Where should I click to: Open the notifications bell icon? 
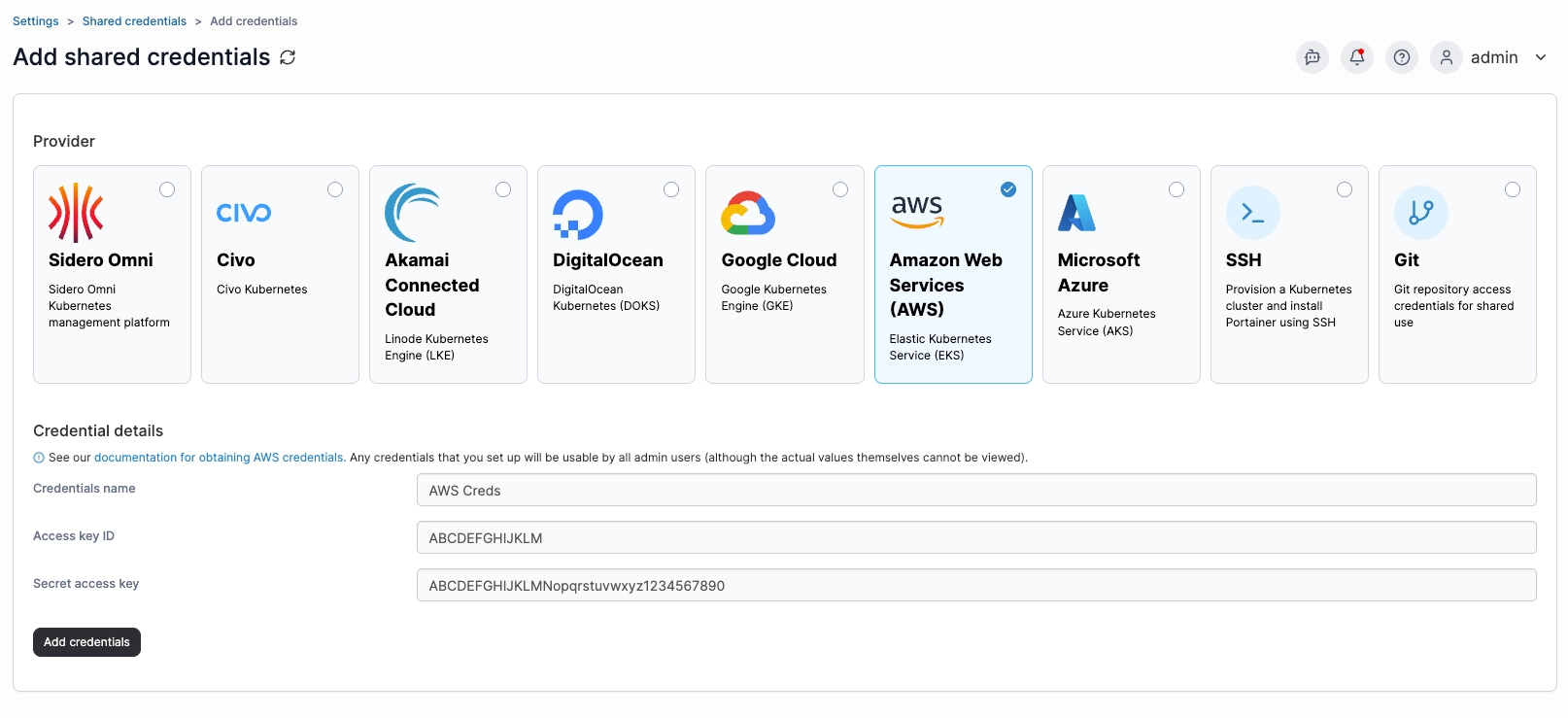(1357, 57)
